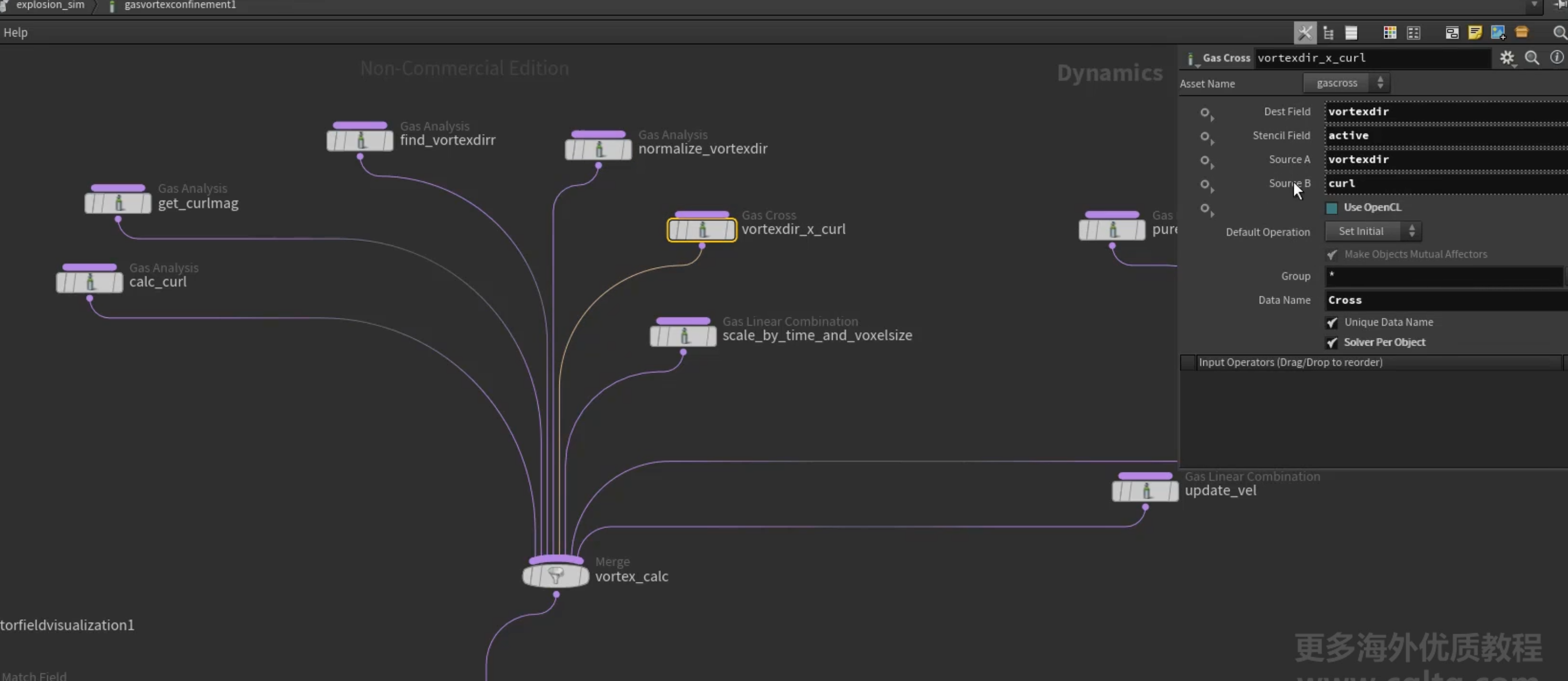The image size is (1568, 681).
Task: Open parameter gear menu for Gas Cross
Action: click(1507, 58)
